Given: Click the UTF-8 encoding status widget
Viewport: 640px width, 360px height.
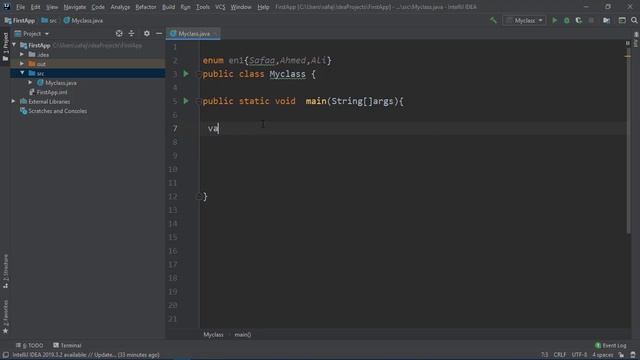Looking at the screenshot, I should click(579, 355).
